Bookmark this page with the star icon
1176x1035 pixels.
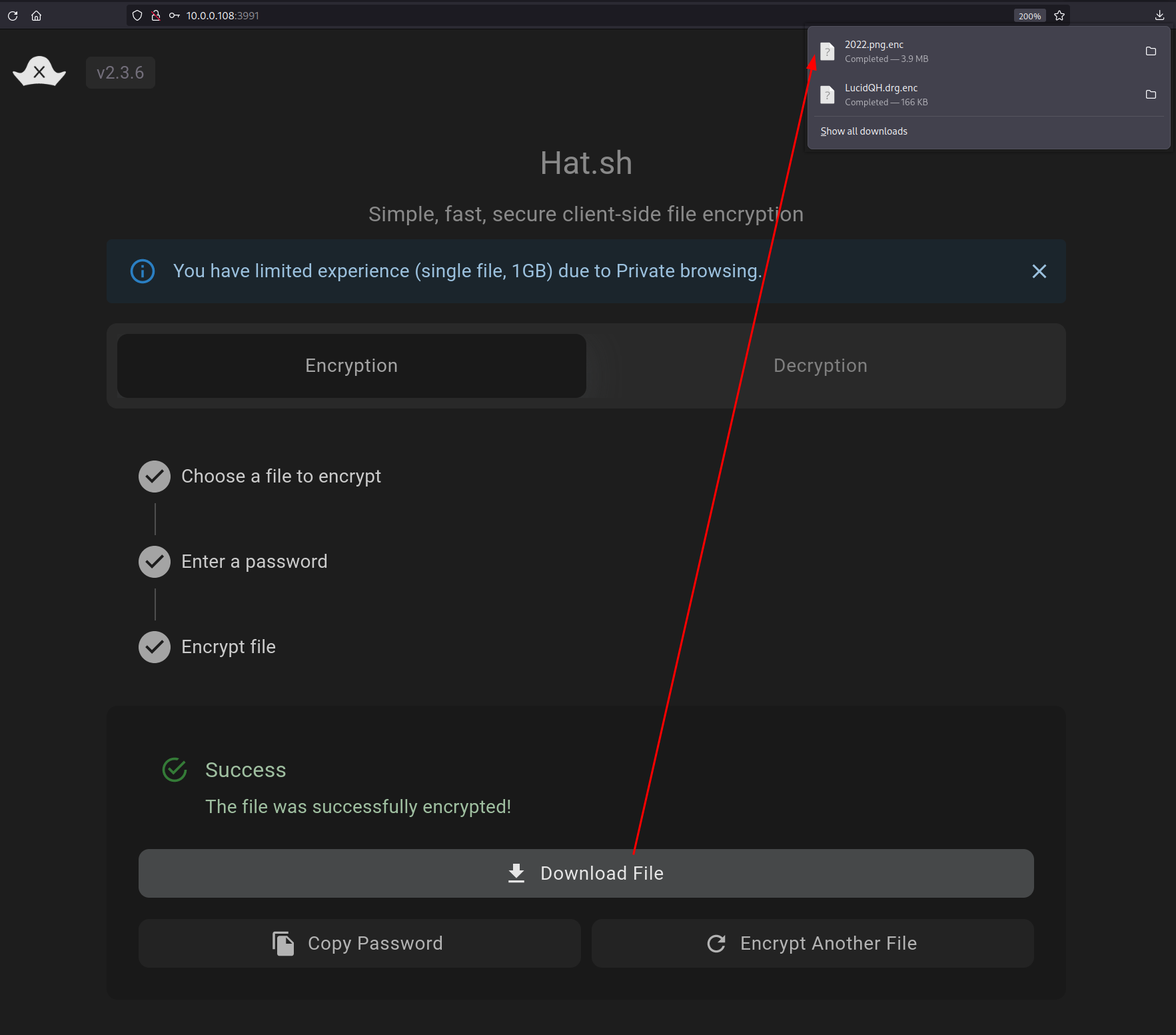[x=1059, y=15]
